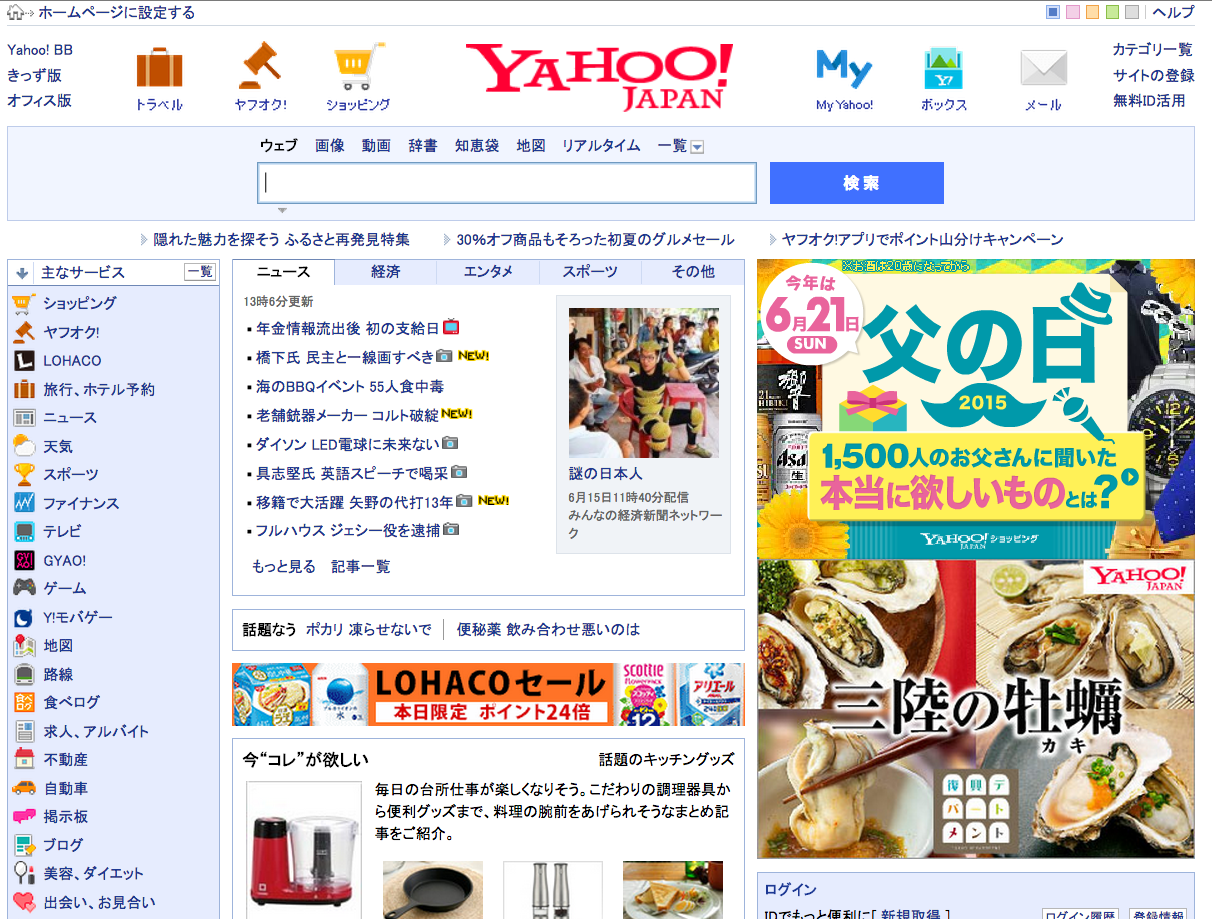Open the LOHACOセール banner
Screen dimensions: 1212x919
[488, 694]
